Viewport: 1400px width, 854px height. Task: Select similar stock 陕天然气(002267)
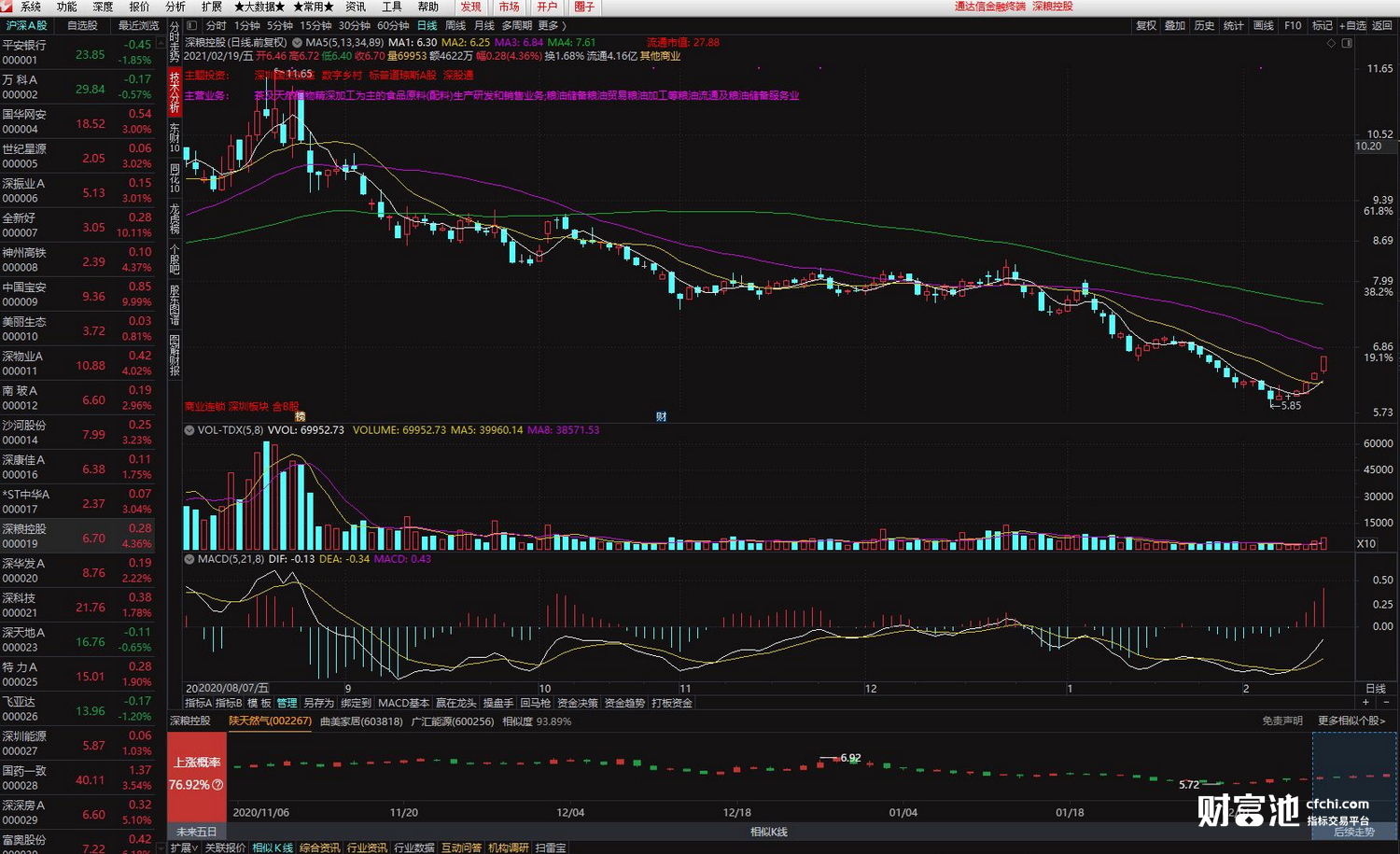[270, 721]
